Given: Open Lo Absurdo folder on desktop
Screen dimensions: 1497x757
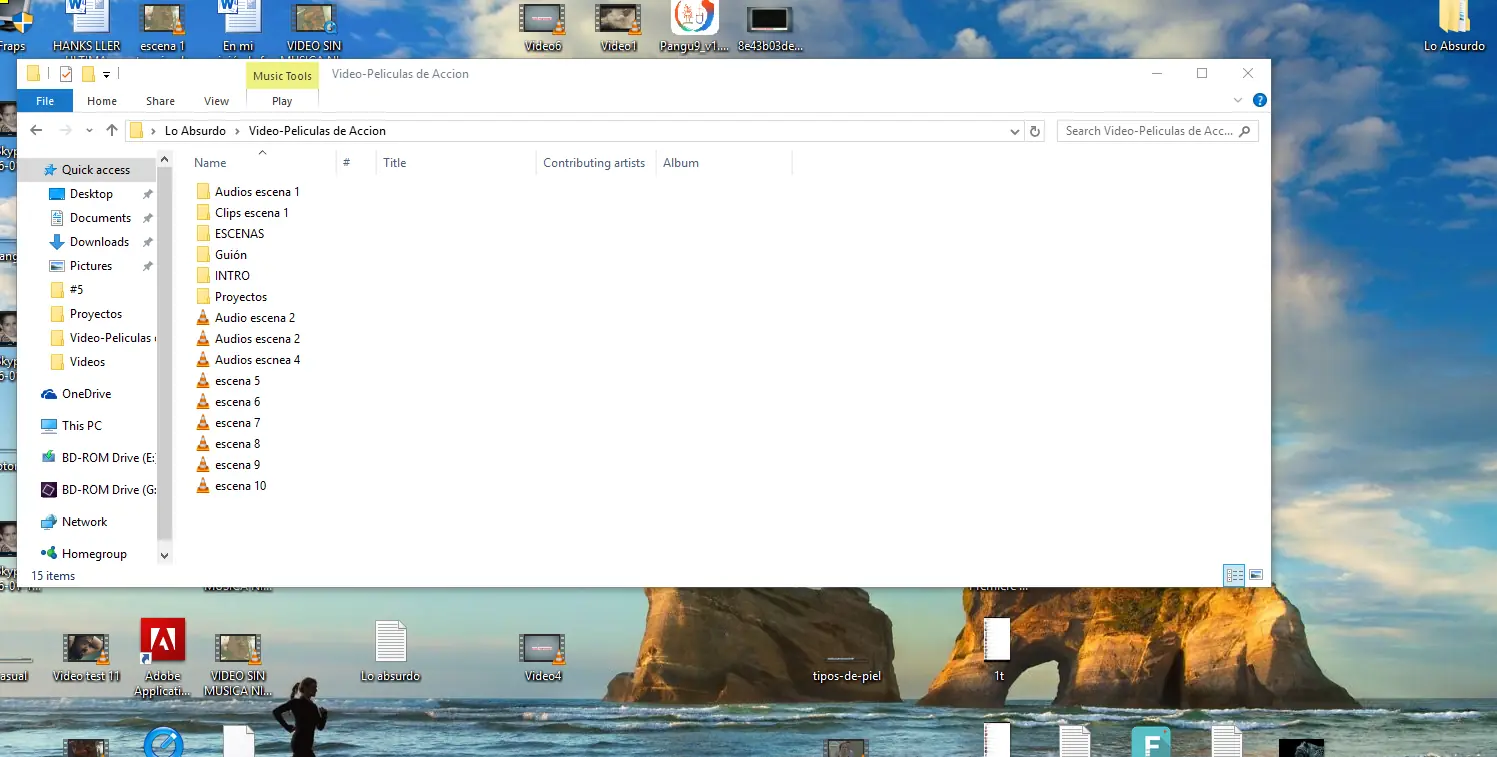Looking at the screenshot, I should pos(1454,27).
